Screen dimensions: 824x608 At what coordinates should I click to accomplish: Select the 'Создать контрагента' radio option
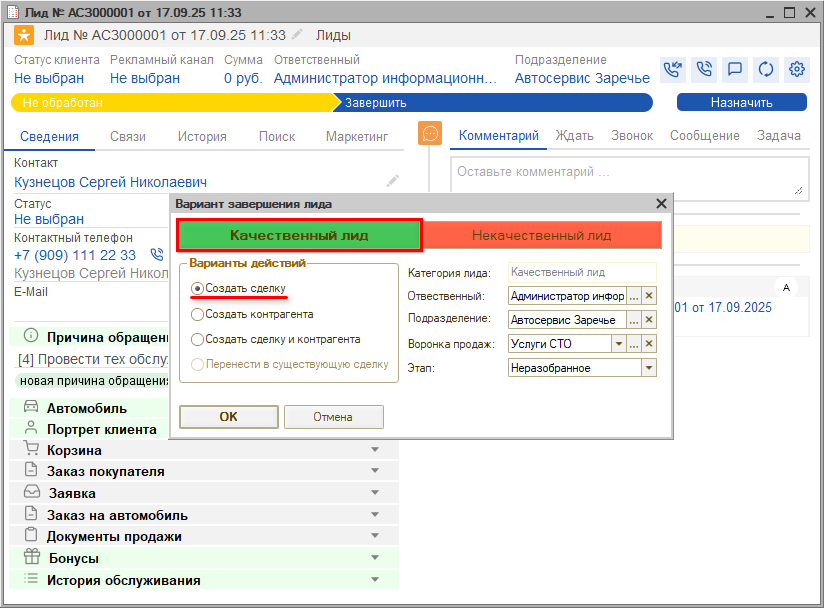(x=198, y=314)
